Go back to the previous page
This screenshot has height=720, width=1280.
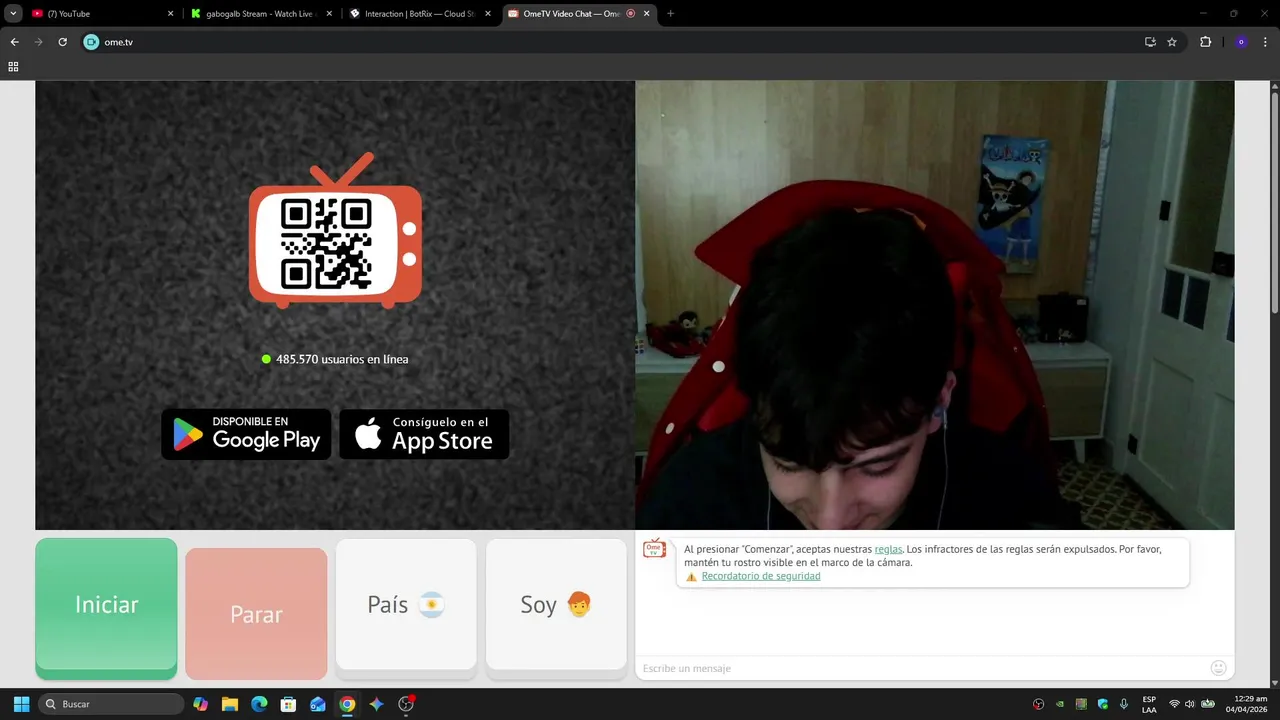click(14, 42)
